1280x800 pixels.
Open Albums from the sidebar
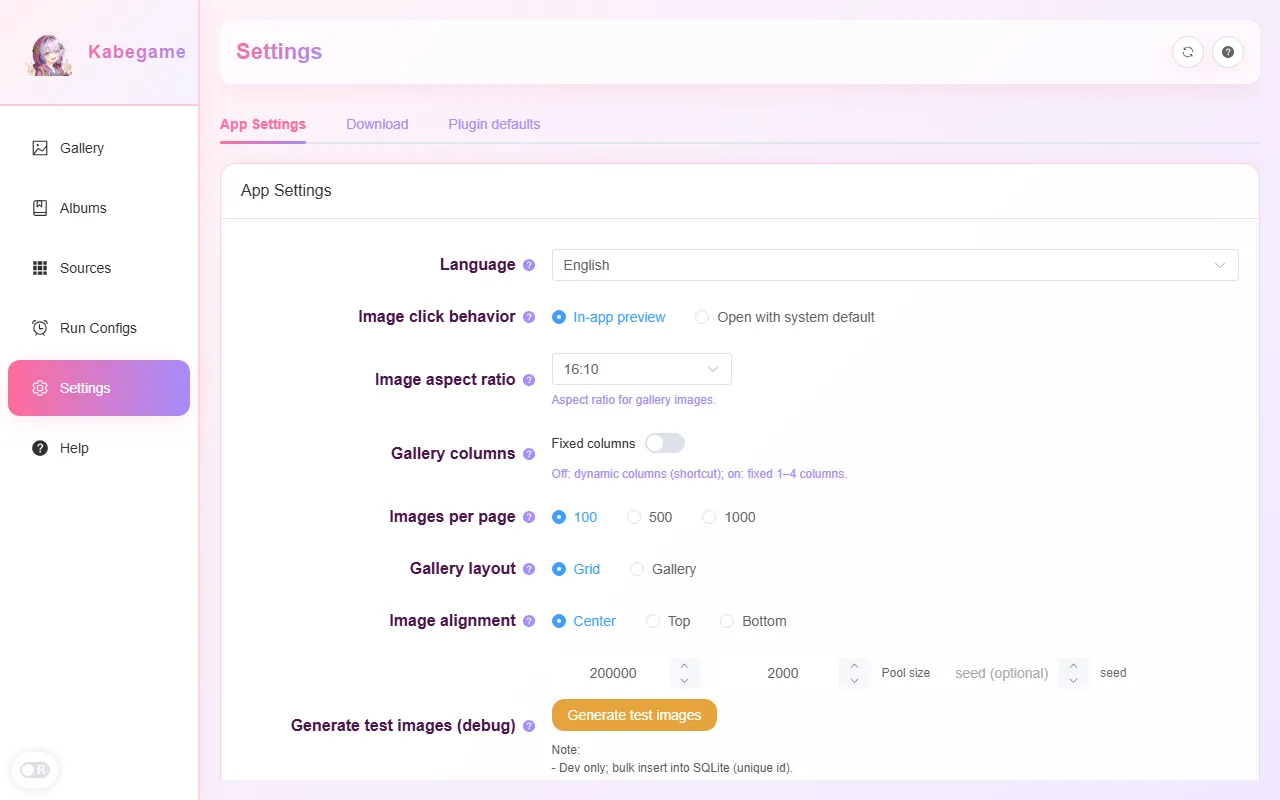pos(99,208)
